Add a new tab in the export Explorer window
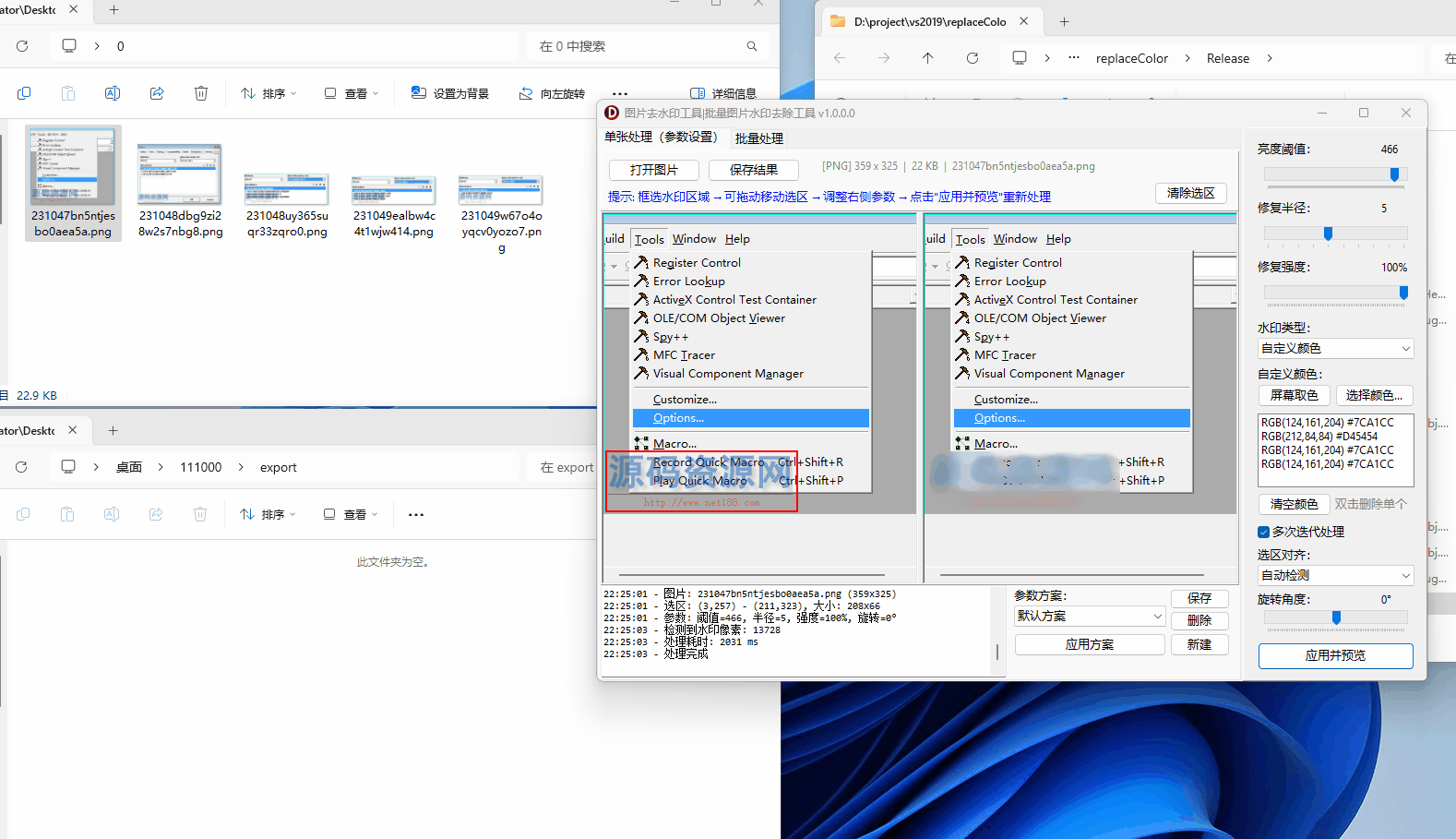The width and height of the screenshot is (1456, 839). click(x=113, y=430)
